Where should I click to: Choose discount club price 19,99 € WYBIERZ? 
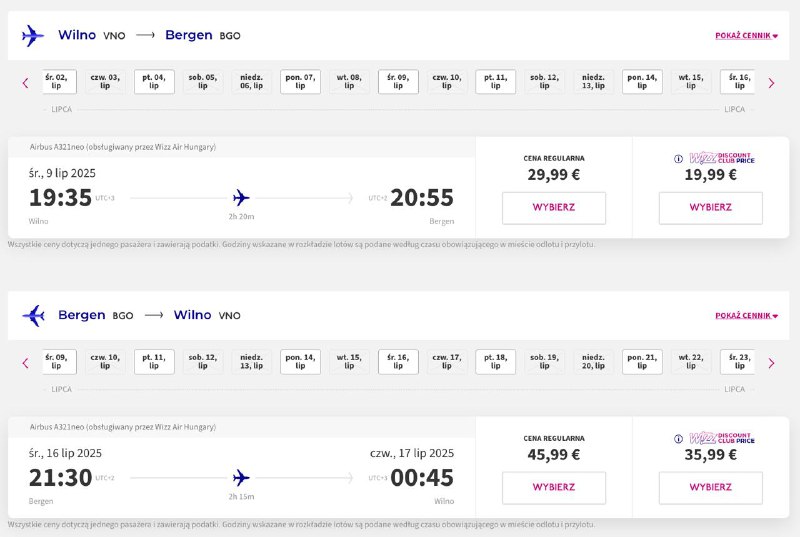(710, 208)
